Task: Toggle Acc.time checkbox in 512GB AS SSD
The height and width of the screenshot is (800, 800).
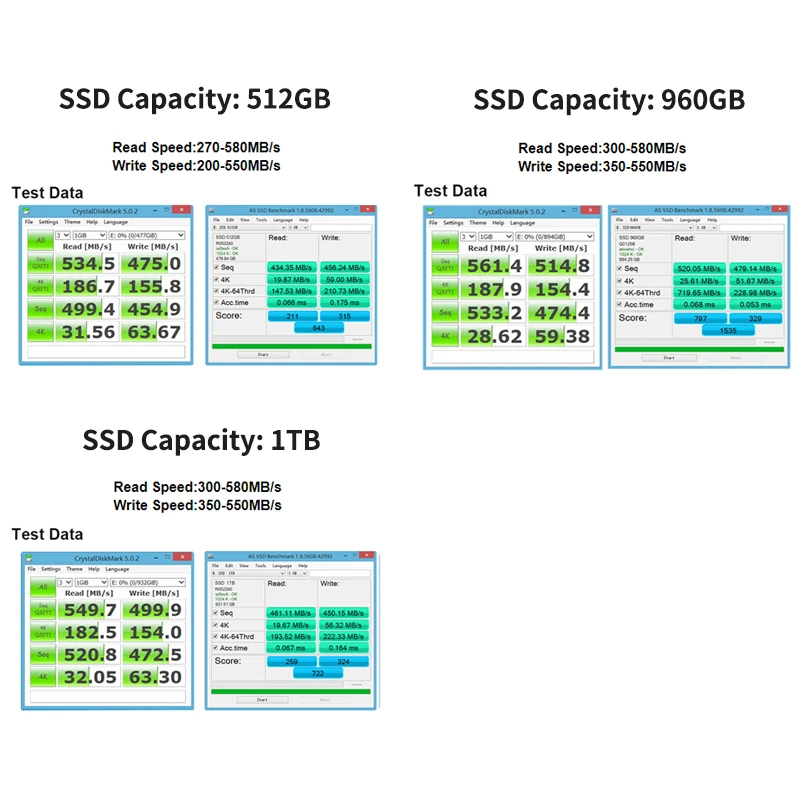Action: [x=216, y=303]
